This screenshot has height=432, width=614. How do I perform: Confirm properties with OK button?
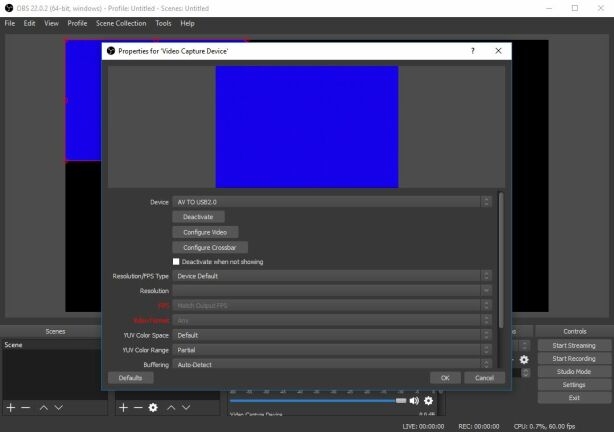tap(445, 378)
